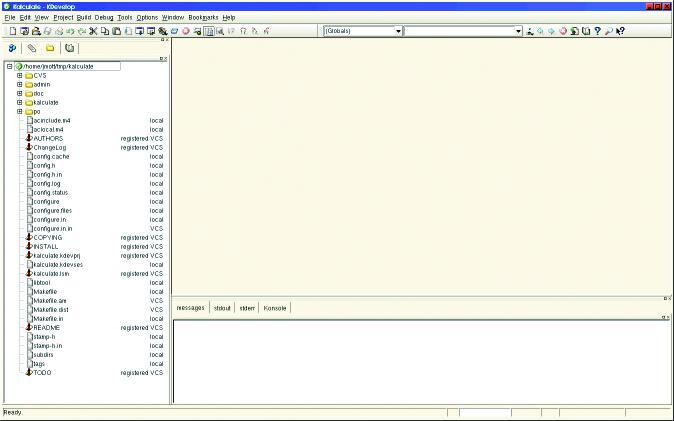Expand the kalculate folder node

[x=19, y=102]
